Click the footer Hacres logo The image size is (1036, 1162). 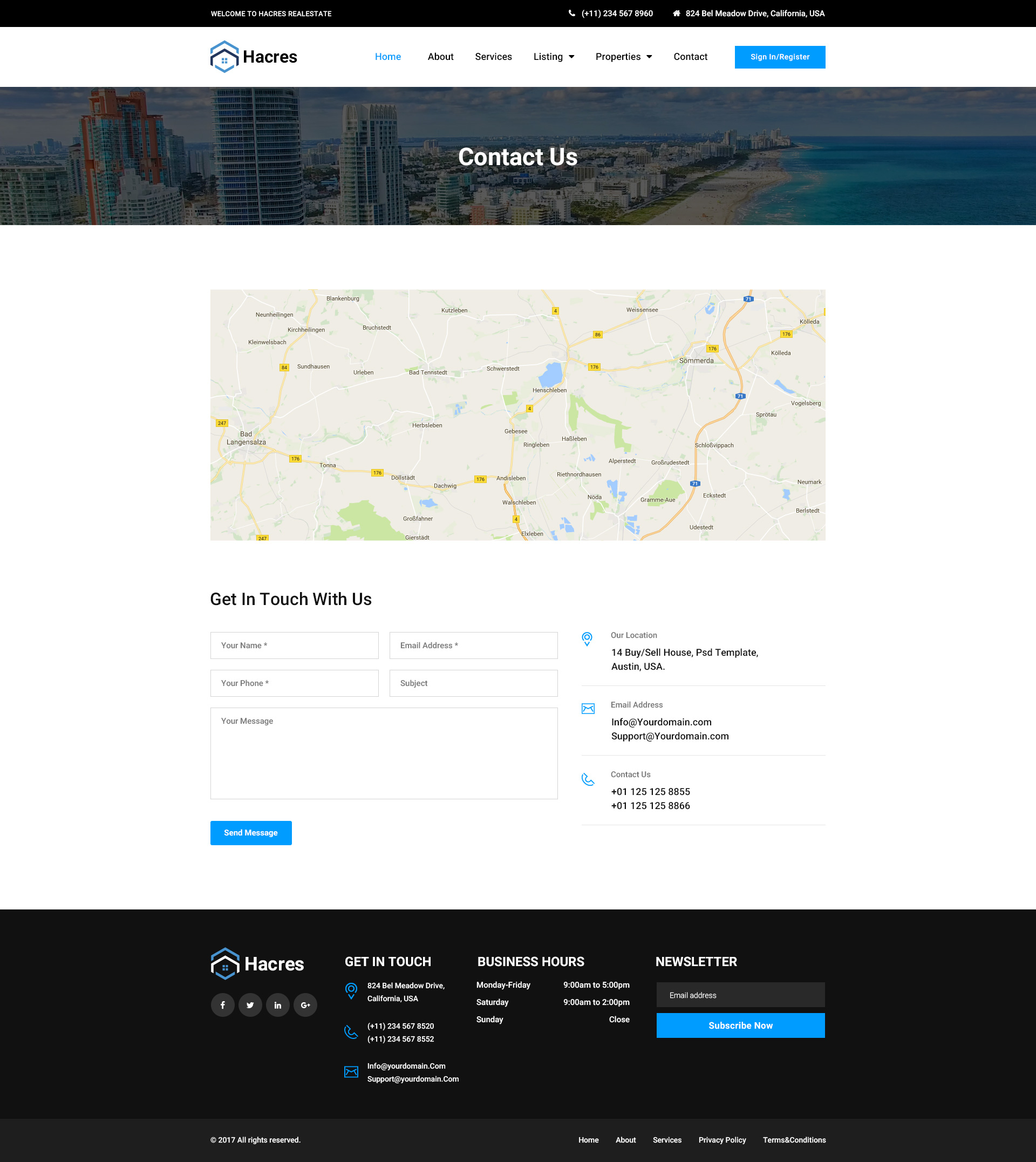click(257, 963)
